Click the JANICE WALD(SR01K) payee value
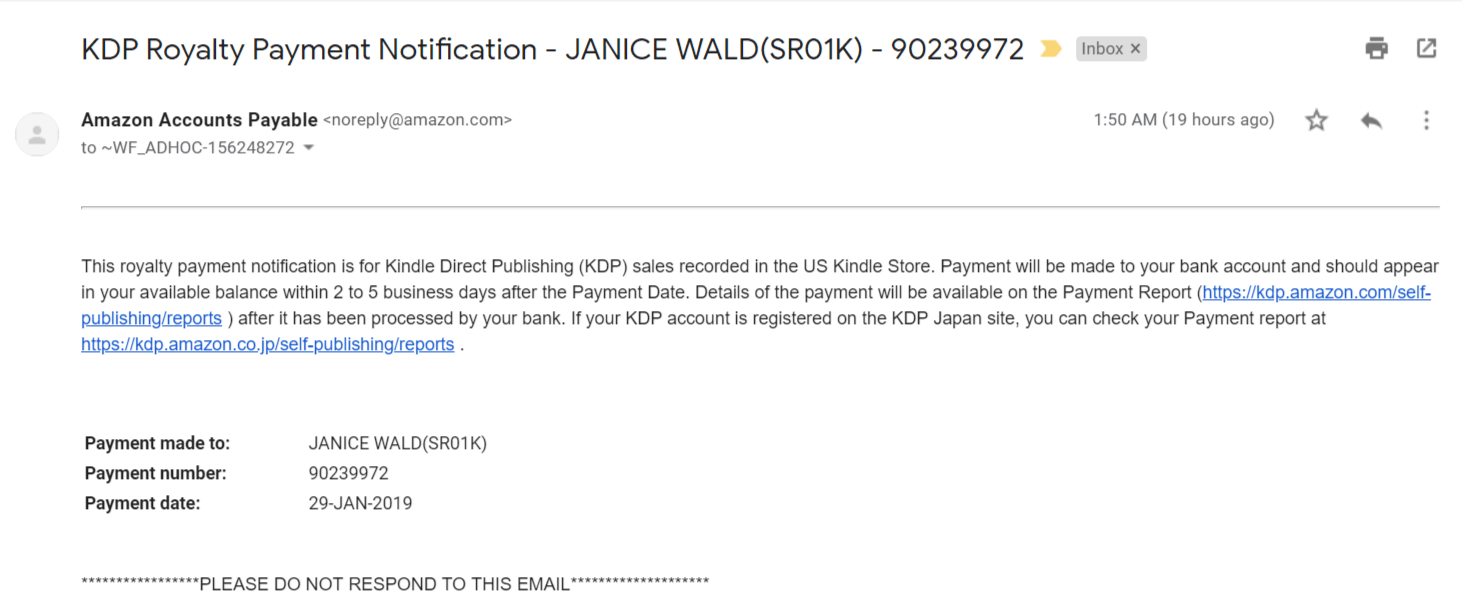Screen dimensions: 1469x600 397,443
